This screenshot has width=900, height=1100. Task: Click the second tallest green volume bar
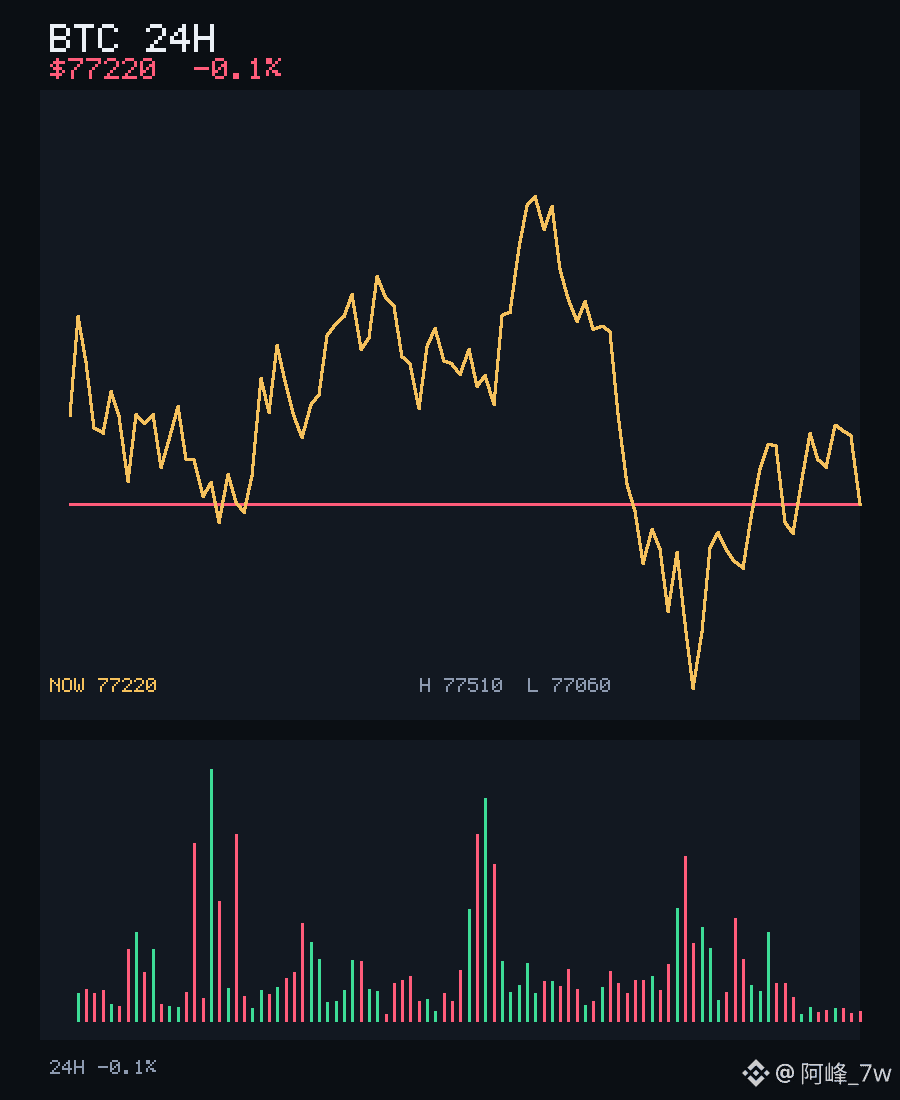pos(485,910)
